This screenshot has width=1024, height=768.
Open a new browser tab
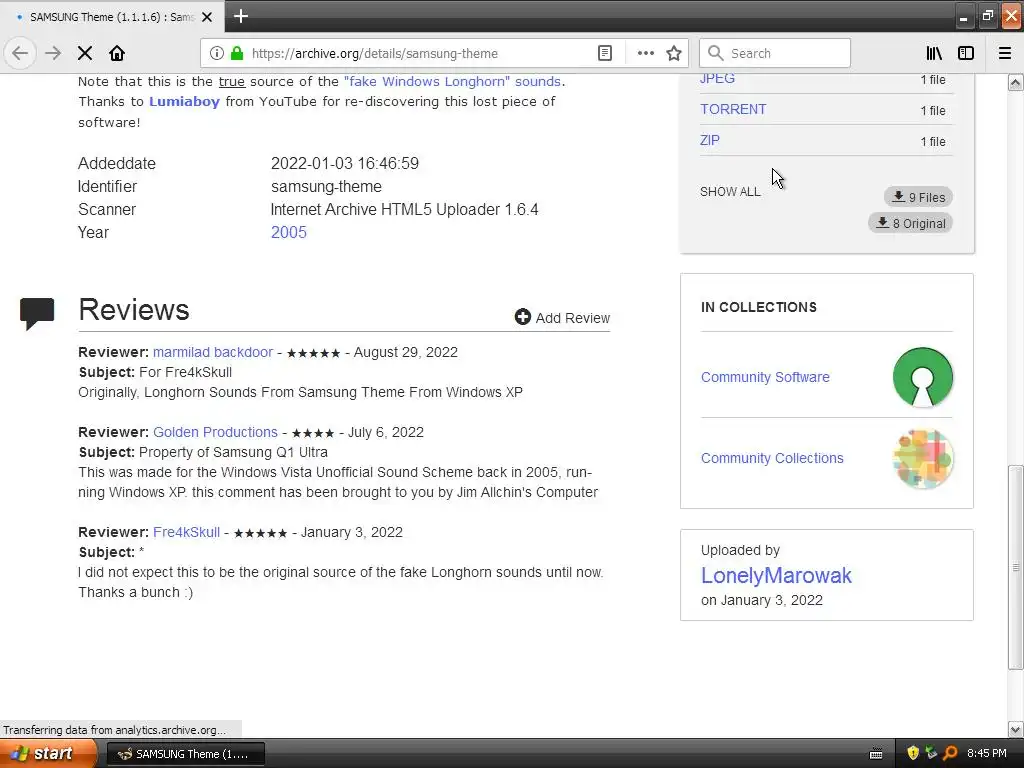241,16
